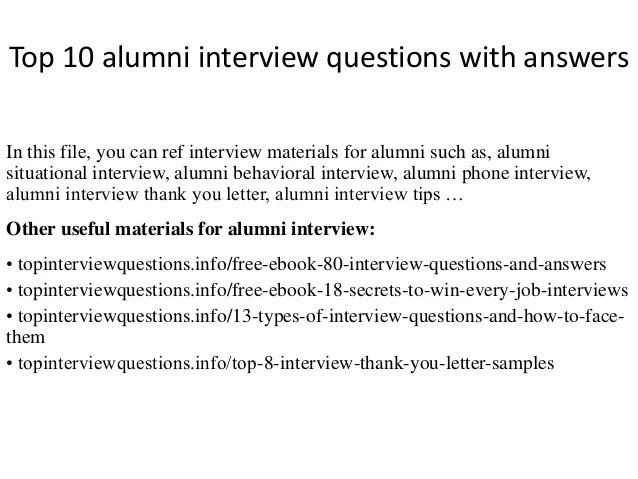Visit the top-8-interview-thank-you-letter-samples link
The image size is (638, 479).
[286, 361]
